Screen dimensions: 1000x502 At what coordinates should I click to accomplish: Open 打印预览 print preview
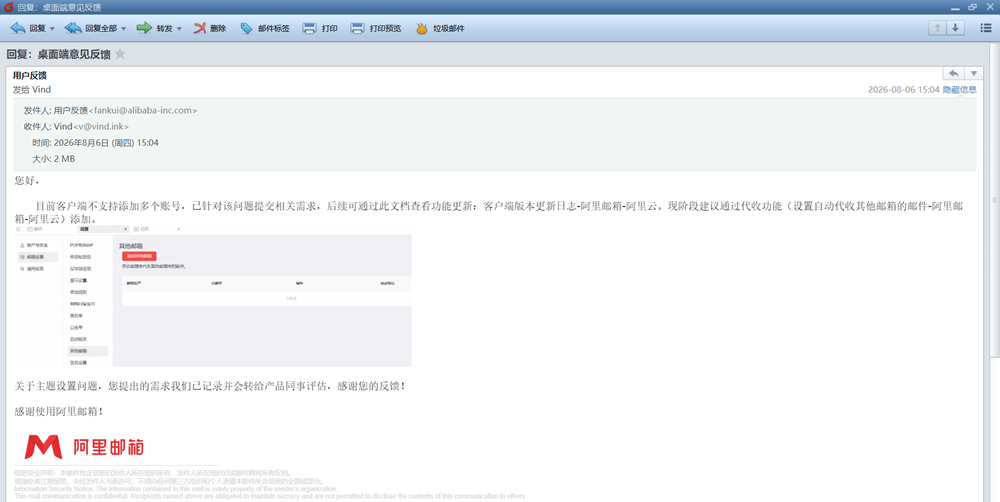[x=376, y=28]
